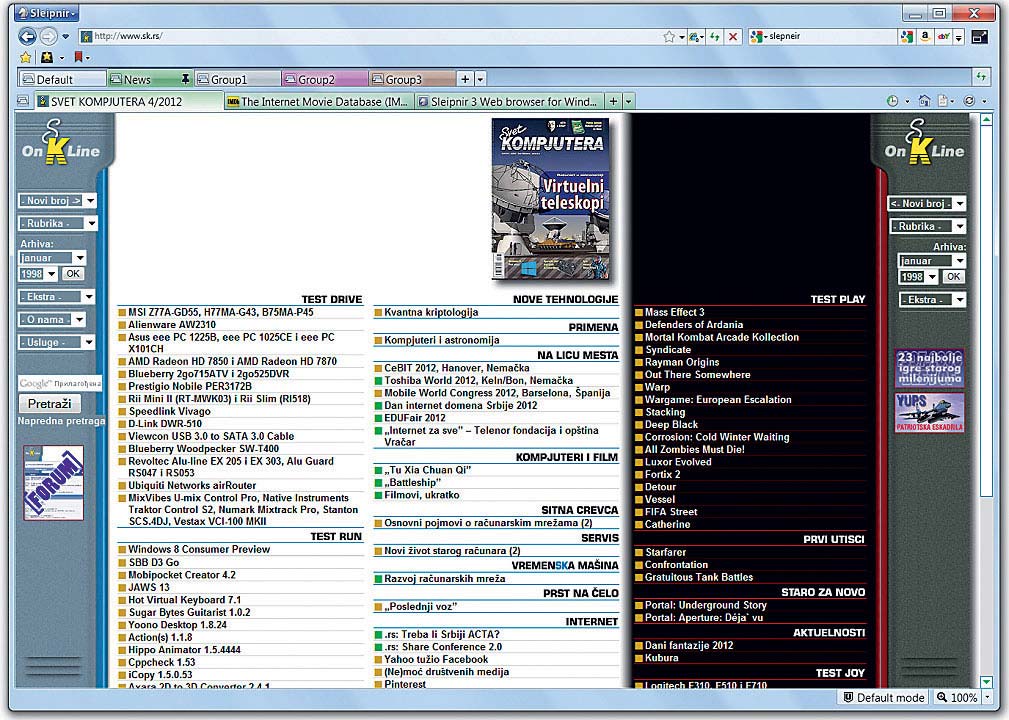Click tab list icon left of tabs
1009x720 pixels.
tap(23, 101)
